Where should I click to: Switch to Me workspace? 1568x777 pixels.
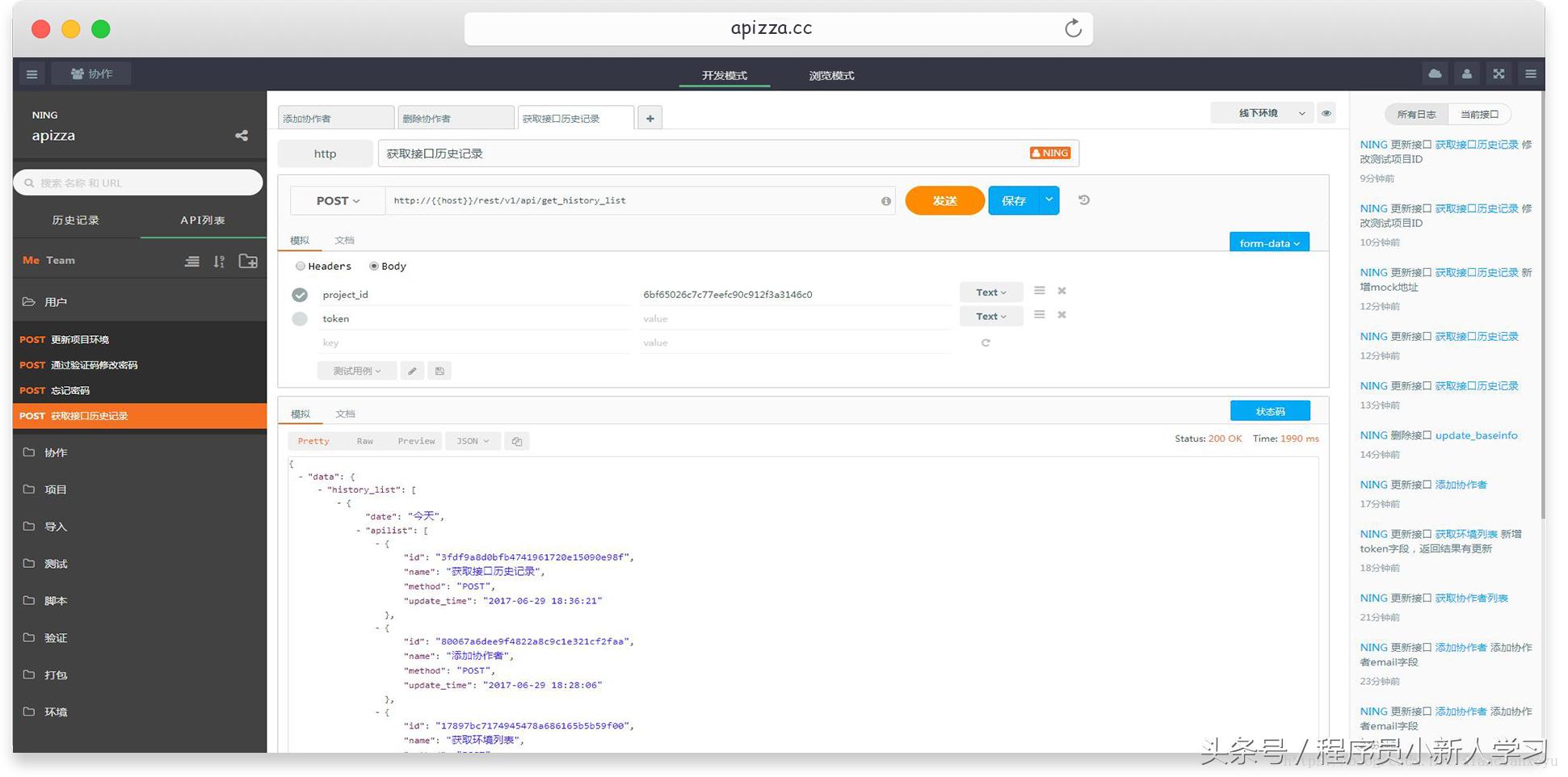pyautogui.click(x=31, y=260)
